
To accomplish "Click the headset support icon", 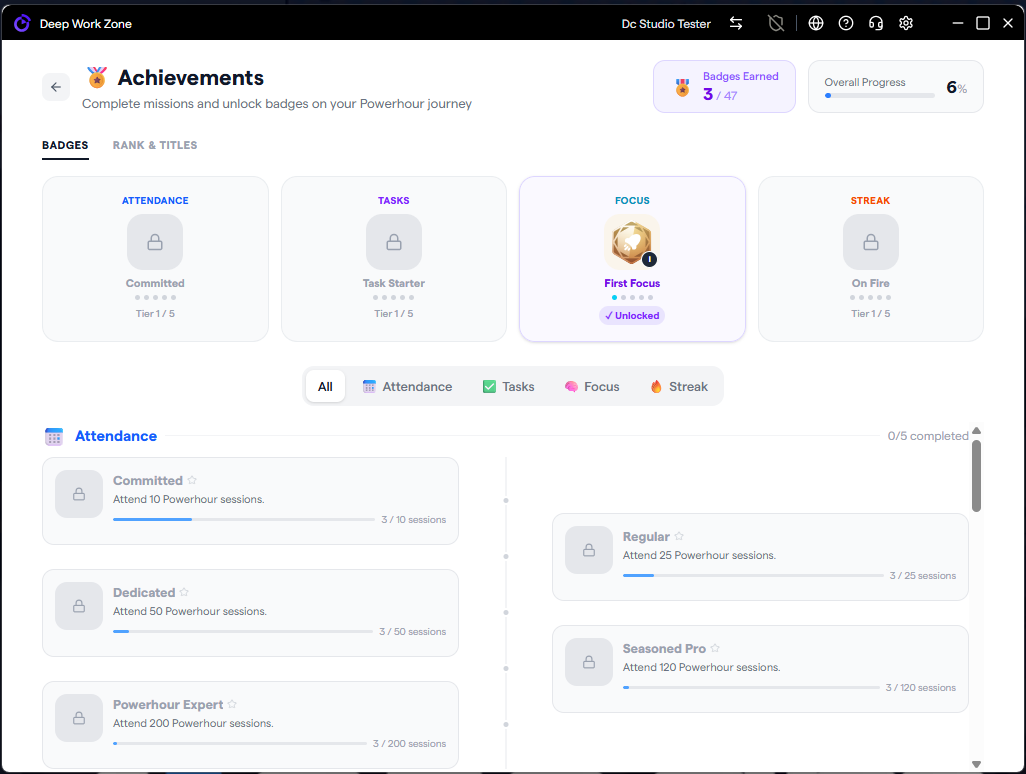I will click(876, 24).
